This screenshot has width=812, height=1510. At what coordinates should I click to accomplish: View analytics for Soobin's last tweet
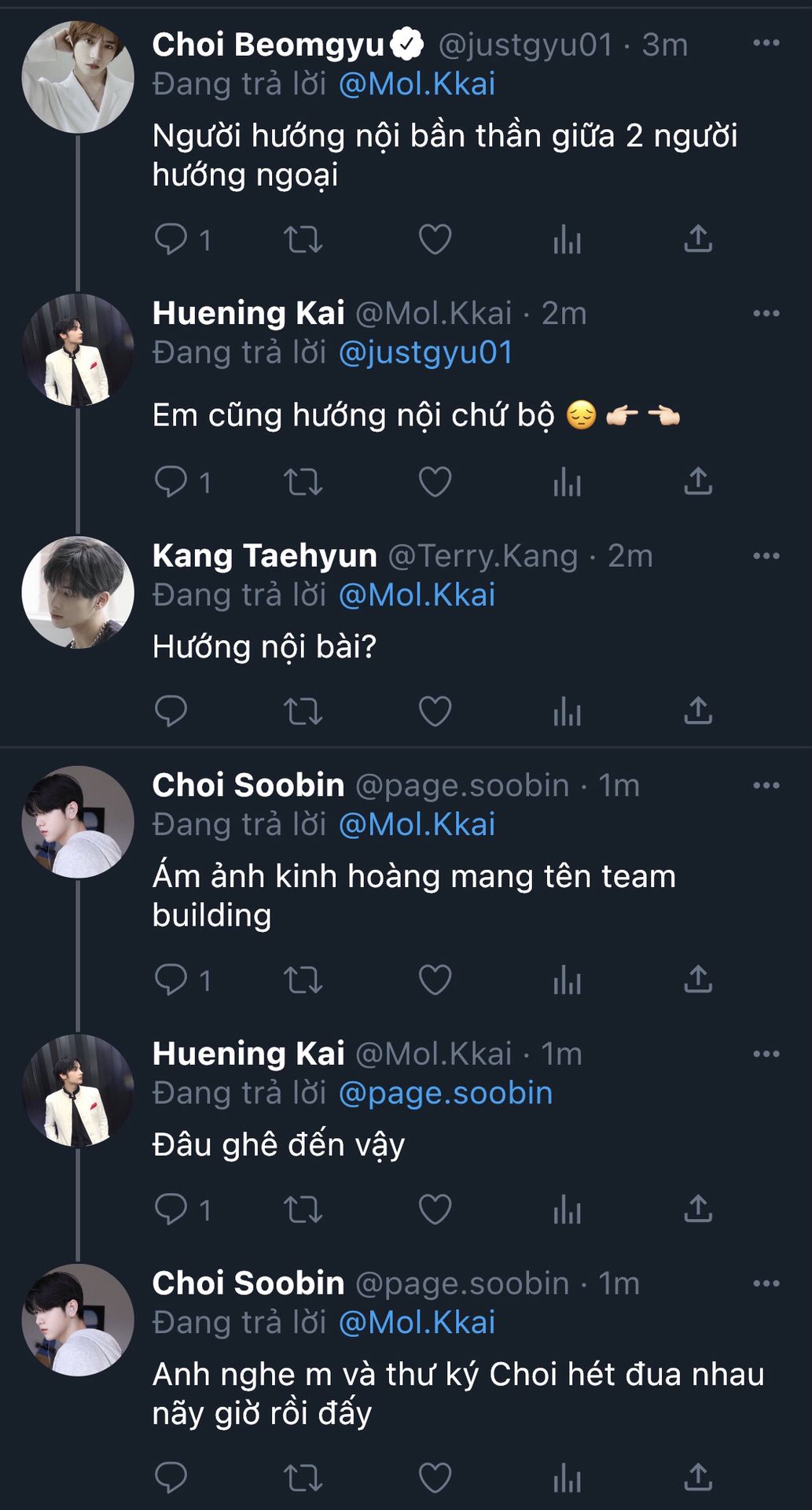(x=567, y=1479)
